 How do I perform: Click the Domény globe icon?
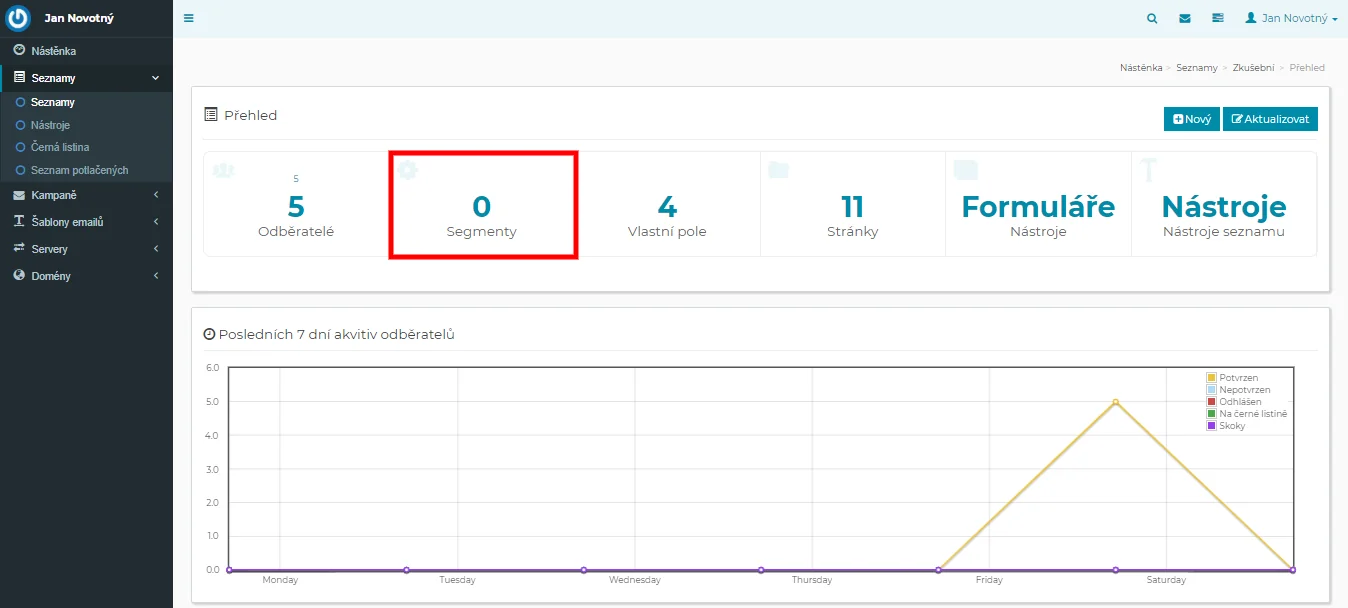pos(19,276)
